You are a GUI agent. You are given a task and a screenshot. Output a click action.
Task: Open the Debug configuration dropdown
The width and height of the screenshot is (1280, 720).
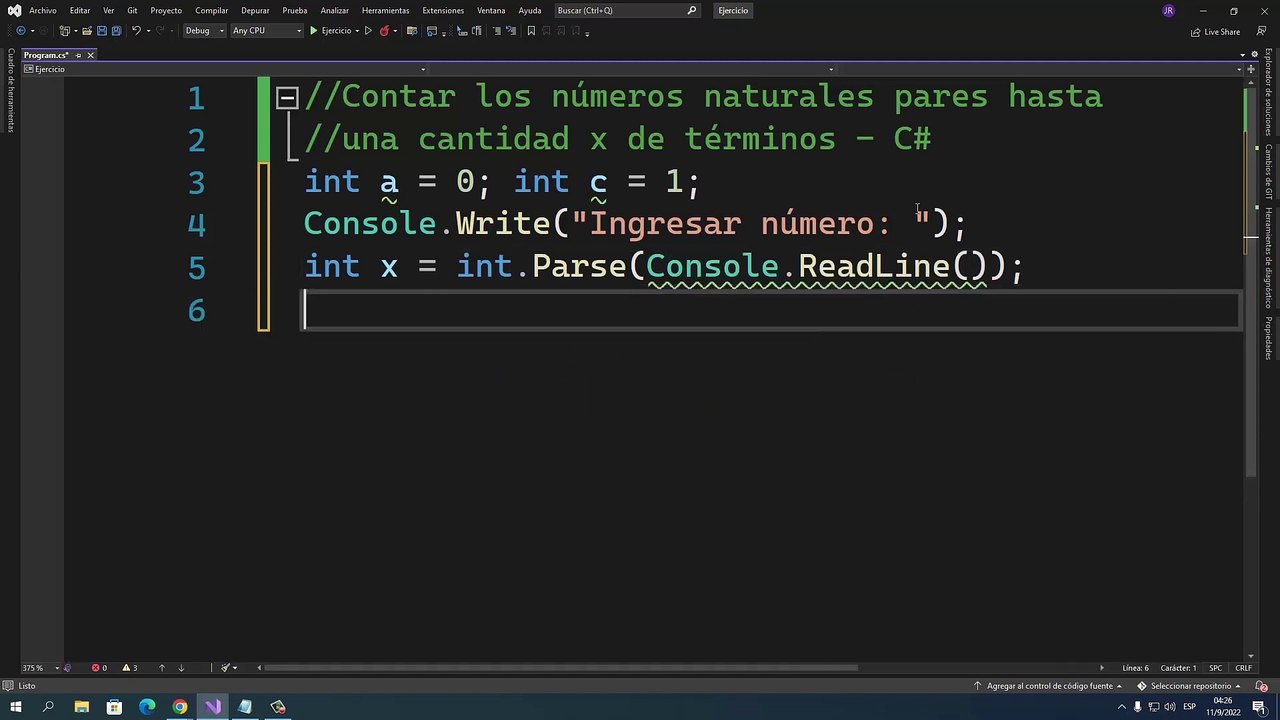click(x=205, y=31)
